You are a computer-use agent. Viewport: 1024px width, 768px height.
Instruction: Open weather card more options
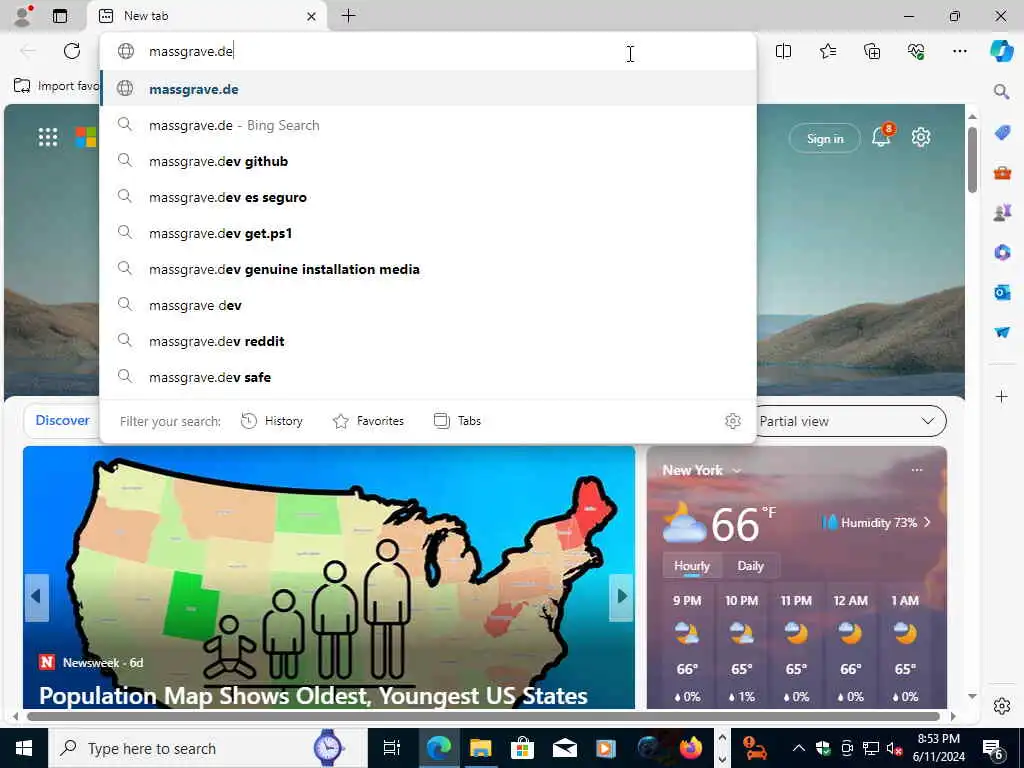click(917, 470)
